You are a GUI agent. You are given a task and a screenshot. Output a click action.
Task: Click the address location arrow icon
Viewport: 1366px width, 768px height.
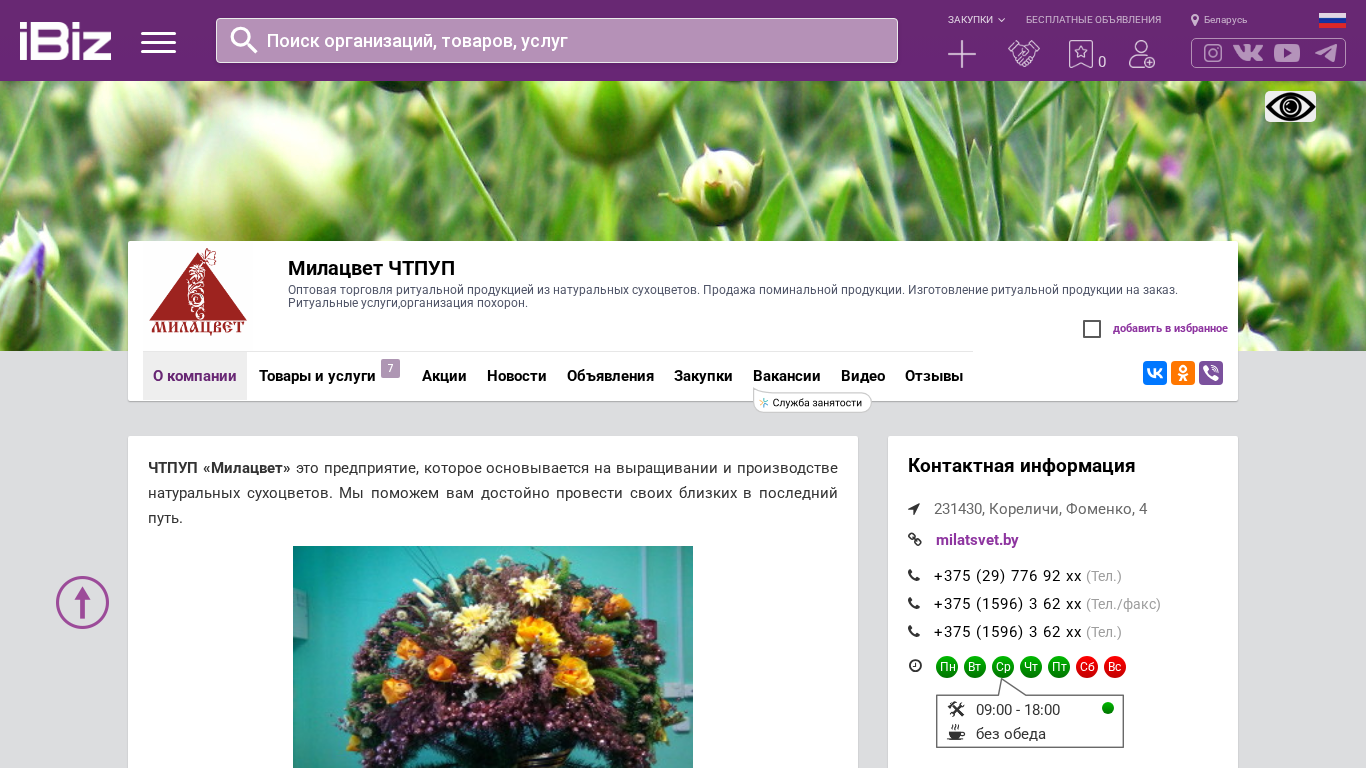914,509
